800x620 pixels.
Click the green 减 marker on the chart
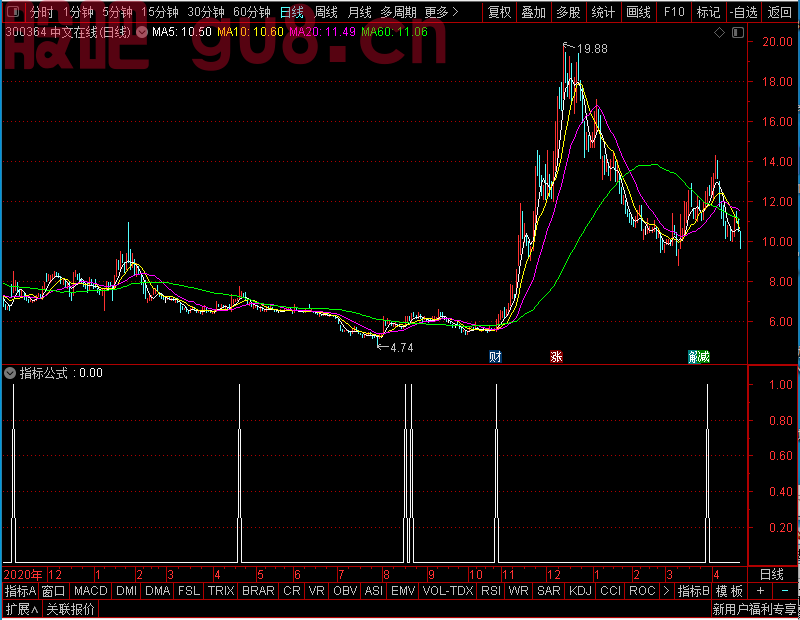tap(704, 357)
